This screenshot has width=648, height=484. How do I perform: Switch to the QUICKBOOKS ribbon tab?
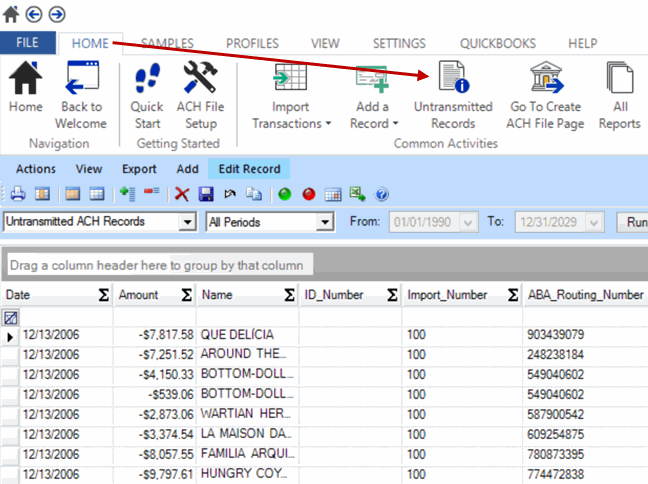click(497, 44)
